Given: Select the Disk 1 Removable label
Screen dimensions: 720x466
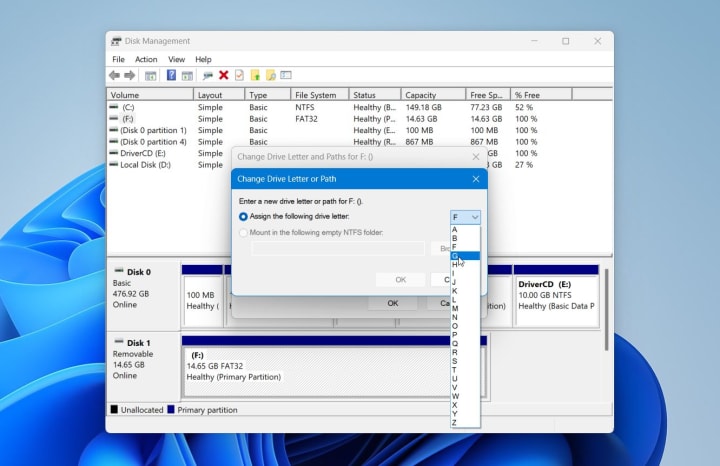Looking at the screenshot, I should (x=143, y=366).
